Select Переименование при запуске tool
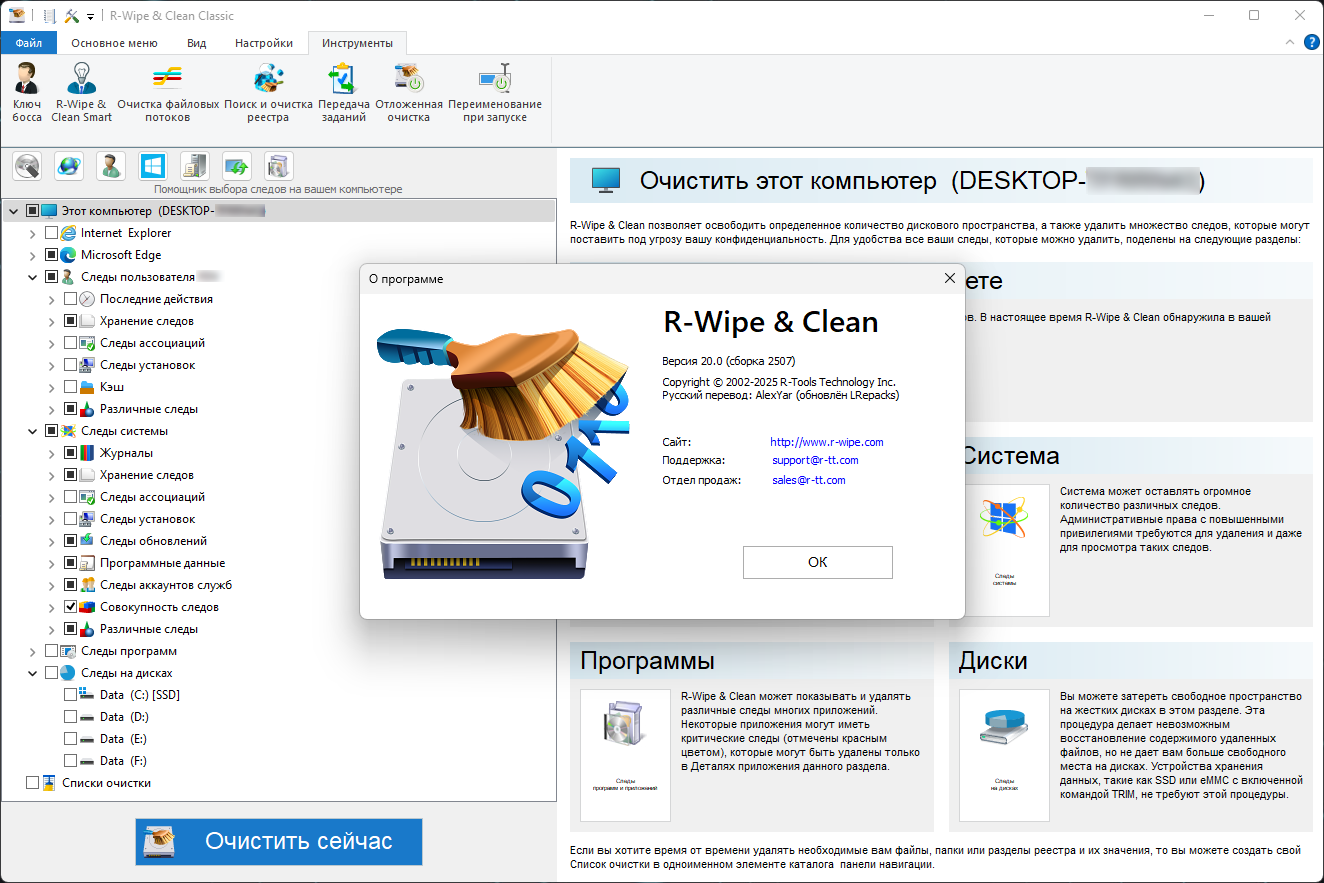This screenshot has height=883, width=1324. (495, 92)
